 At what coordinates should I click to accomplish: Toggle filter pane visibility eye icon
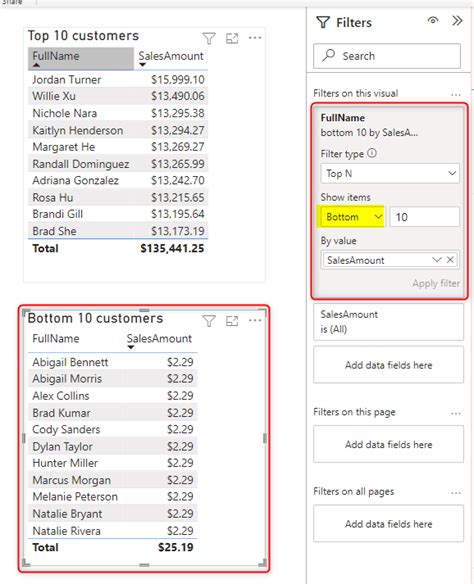click(433, 20)
